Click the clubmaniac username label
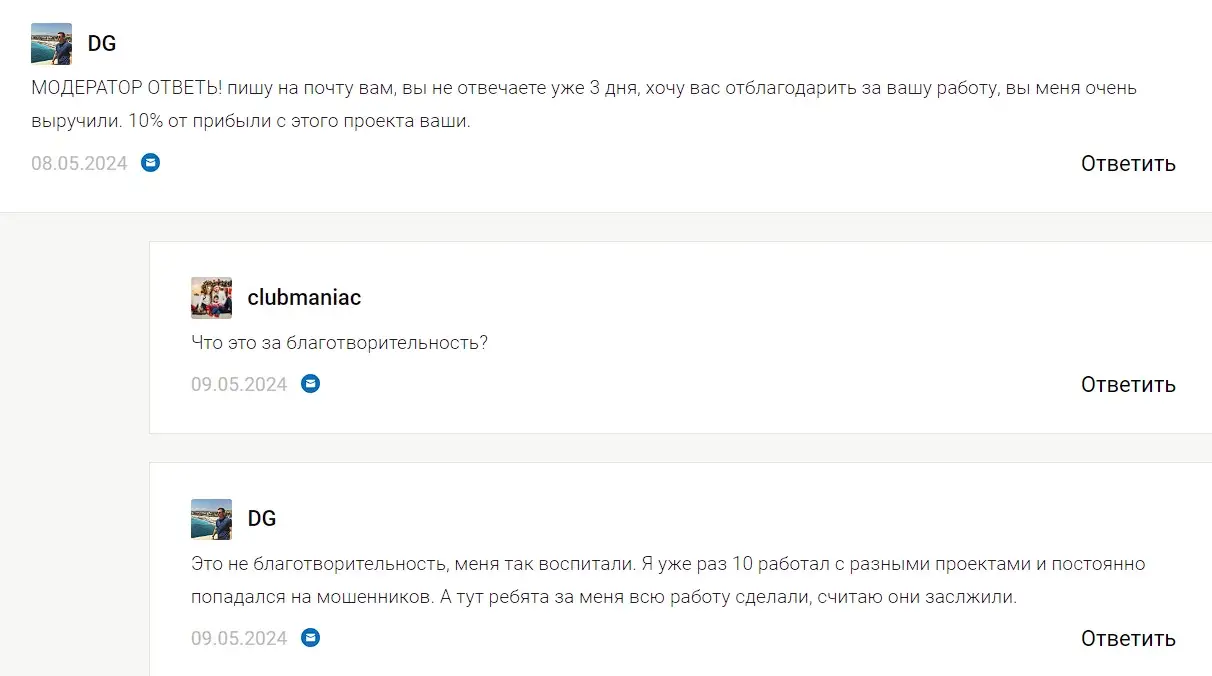The image size is (1212, 676). 303,297
